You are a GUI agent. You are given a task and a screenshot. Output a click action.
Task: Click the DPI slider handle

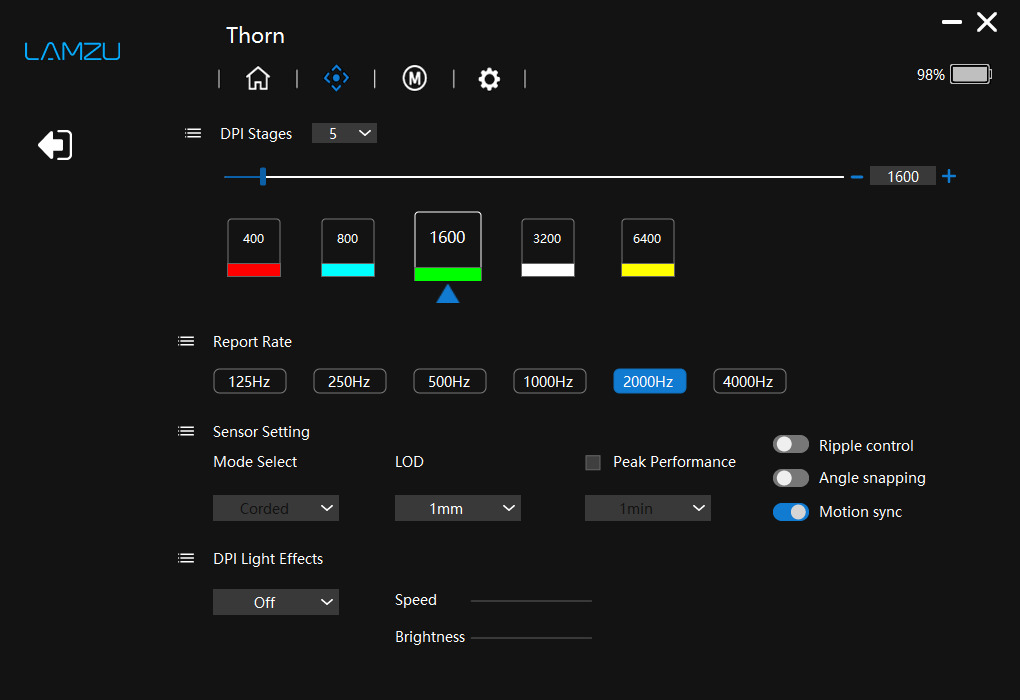(x=263, y=176)
